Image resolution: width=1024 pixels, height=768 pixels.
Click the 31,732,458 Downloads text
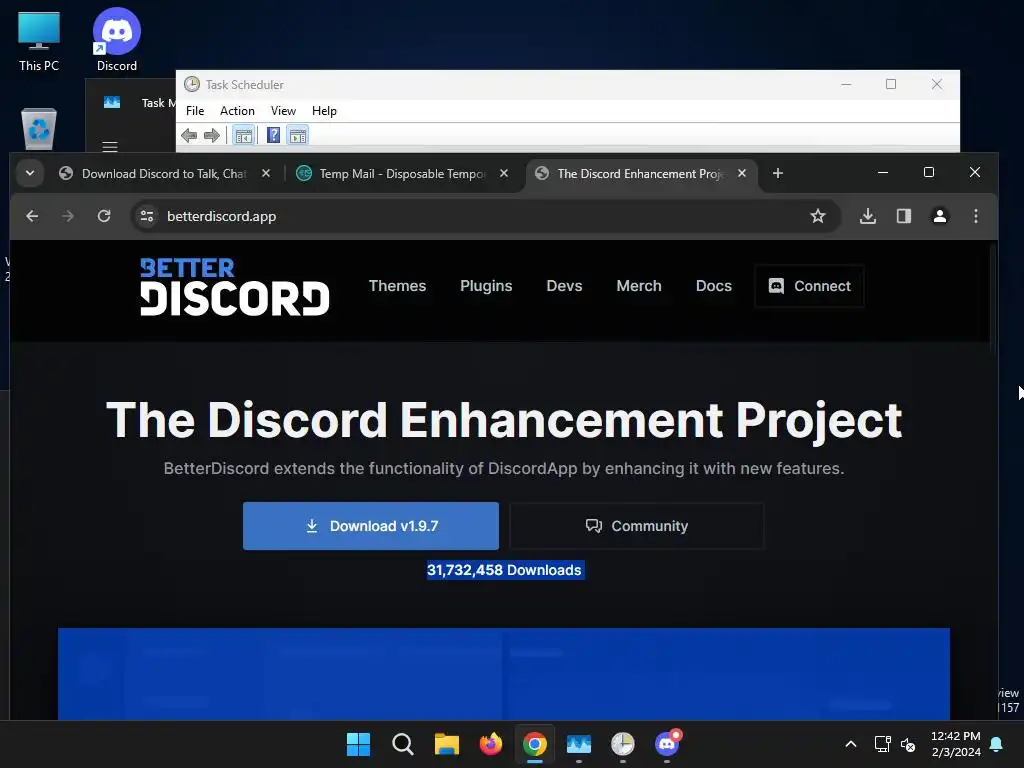pyautogui.click(x=504, y=570)
